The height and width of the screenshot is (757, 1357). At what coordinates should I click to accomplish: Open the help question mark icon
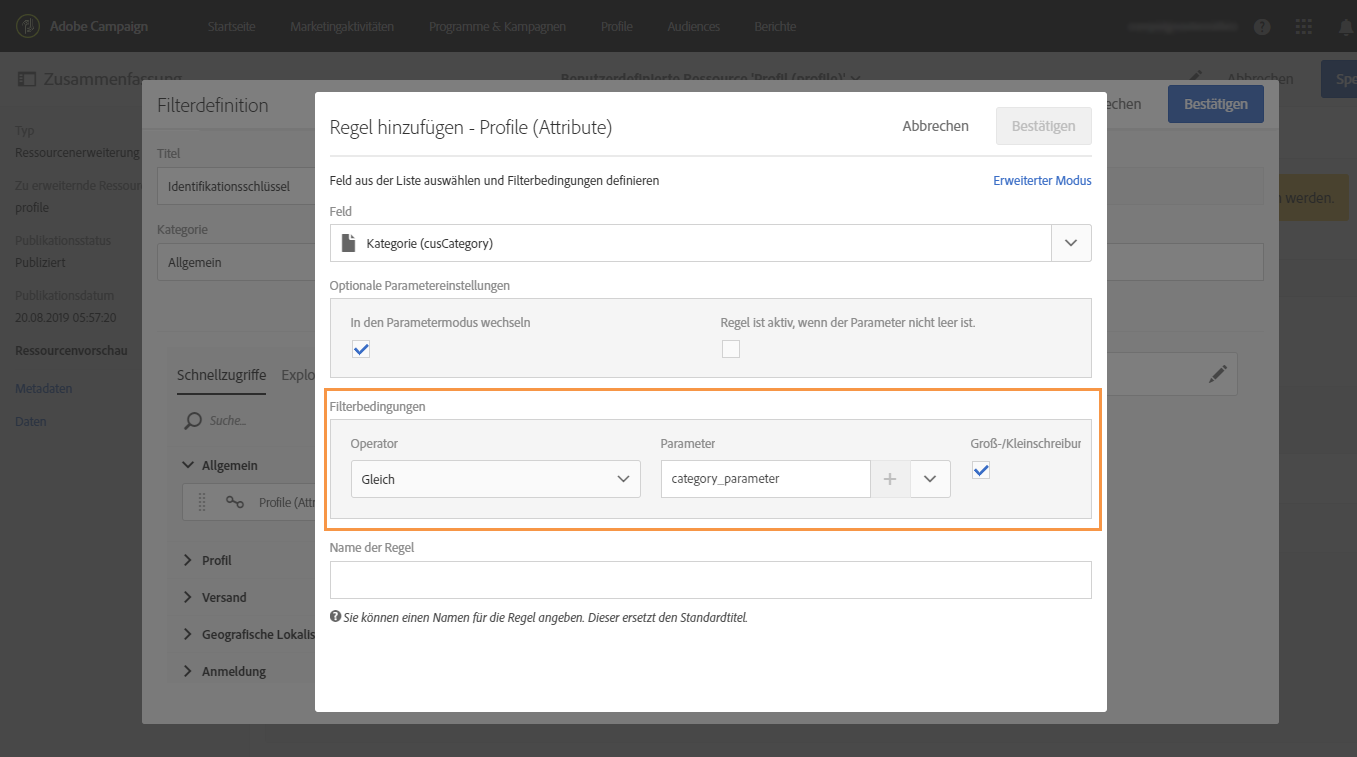click(1262, 27)
